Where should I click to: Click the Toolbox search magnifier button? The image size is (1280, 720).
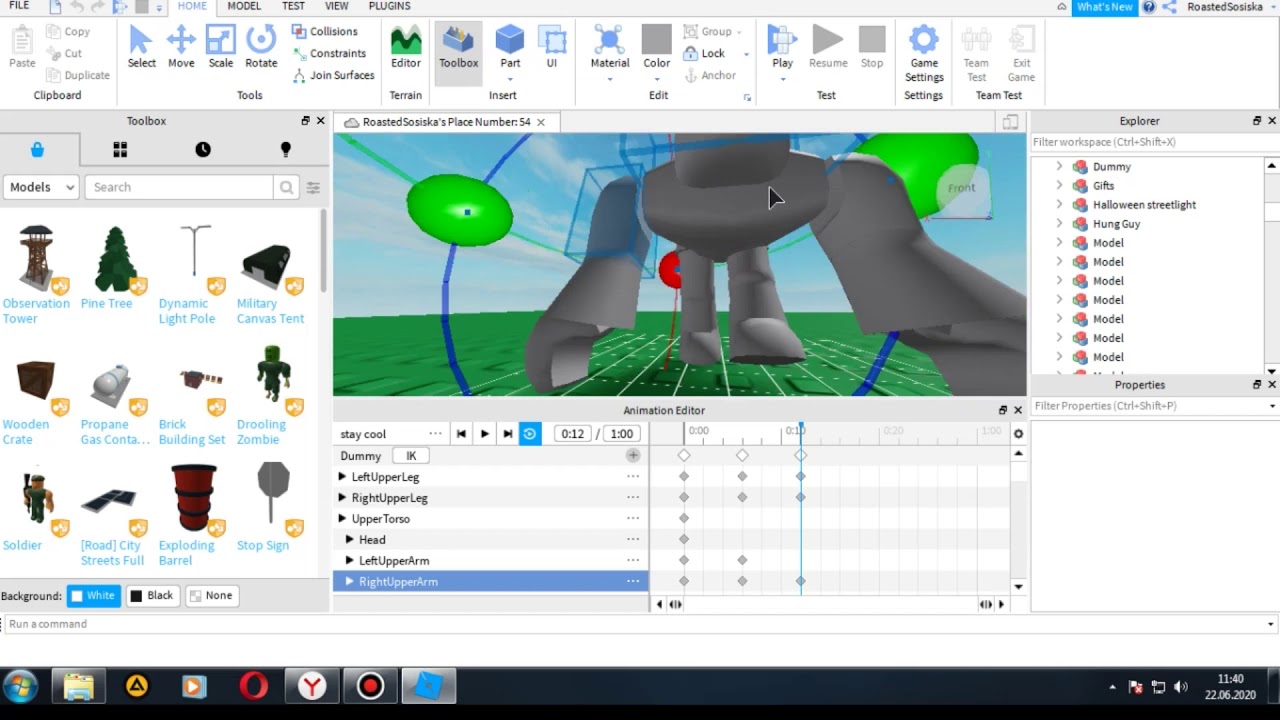pyautogui.click(x=286, y=187)
